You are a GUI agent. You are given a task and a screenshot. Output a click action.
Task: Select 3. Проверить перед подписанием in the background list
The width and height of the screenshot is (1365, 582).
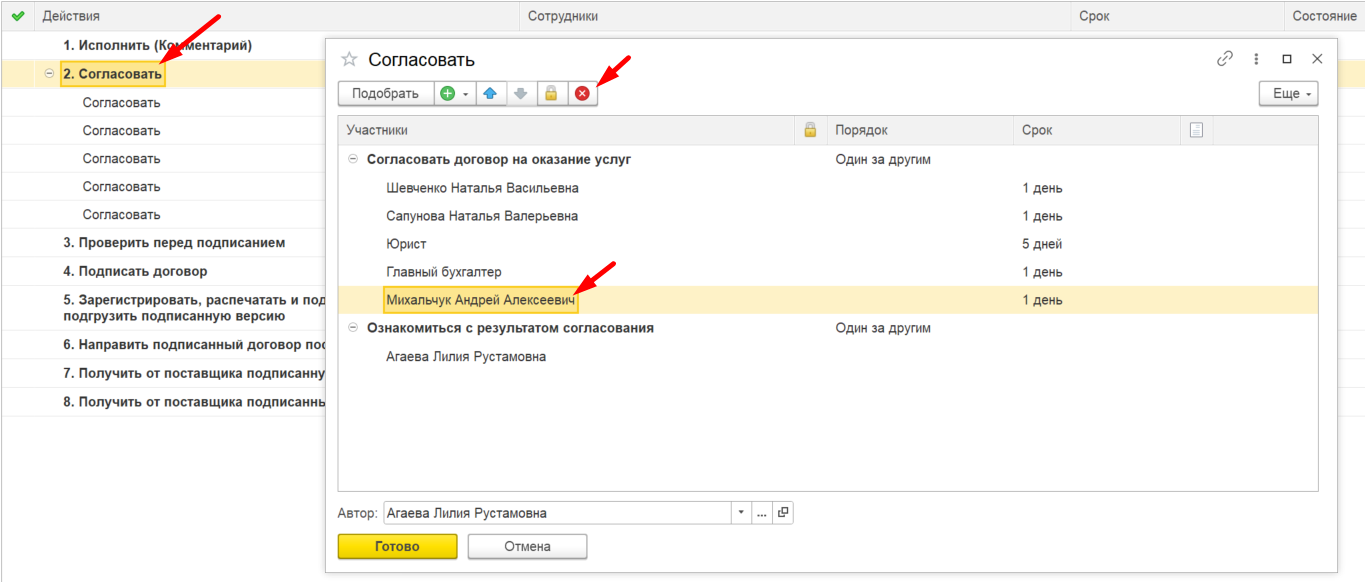coord(175,243)
